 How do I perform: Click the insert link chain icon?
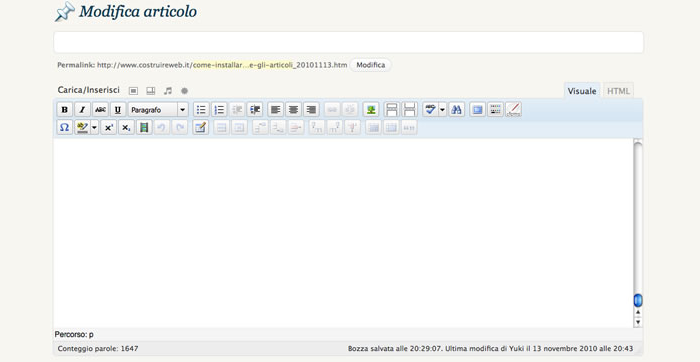(x=332, y=109)
